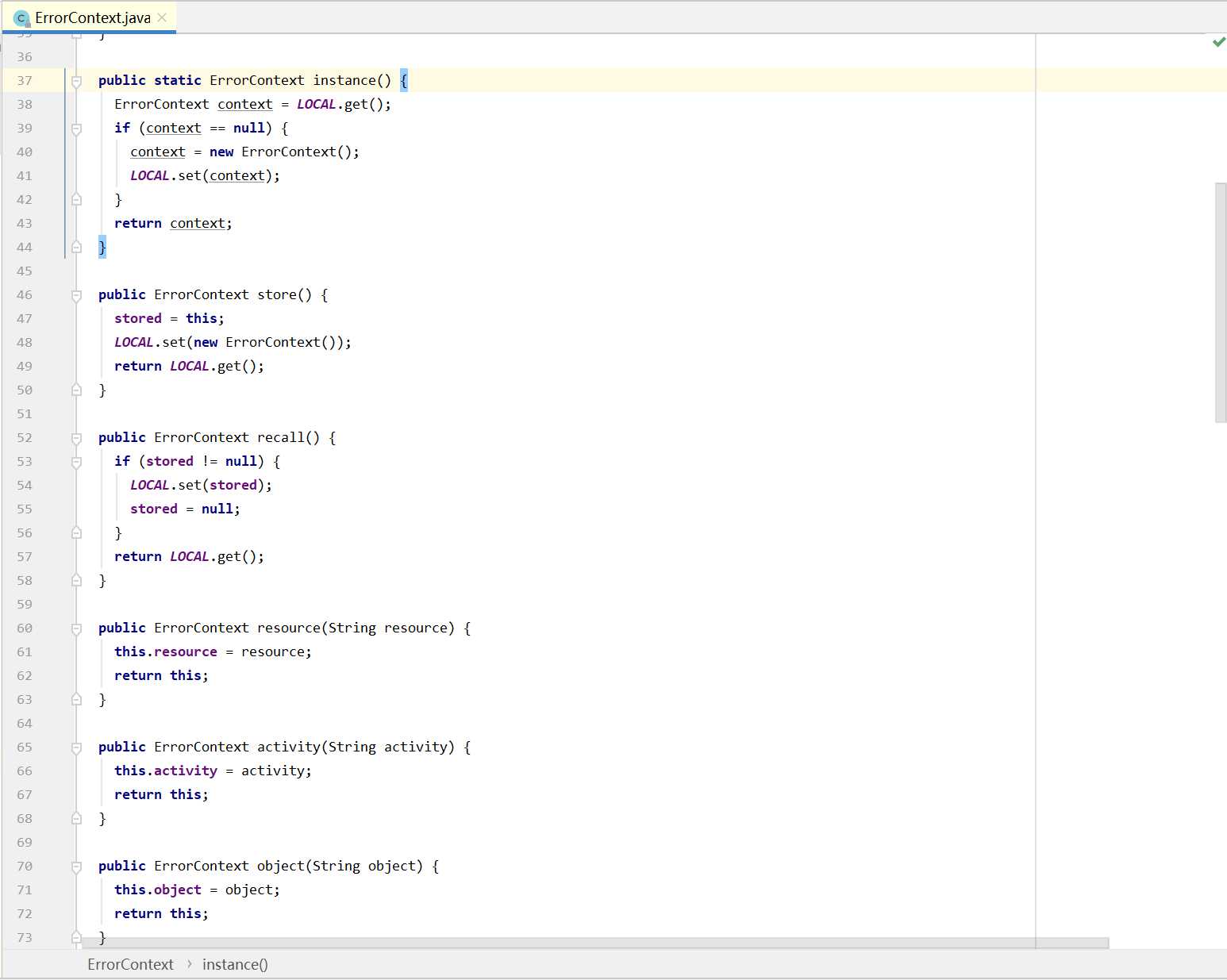
Task: Click 'return LOCAL.get();' on line 49
Action: 190,366
